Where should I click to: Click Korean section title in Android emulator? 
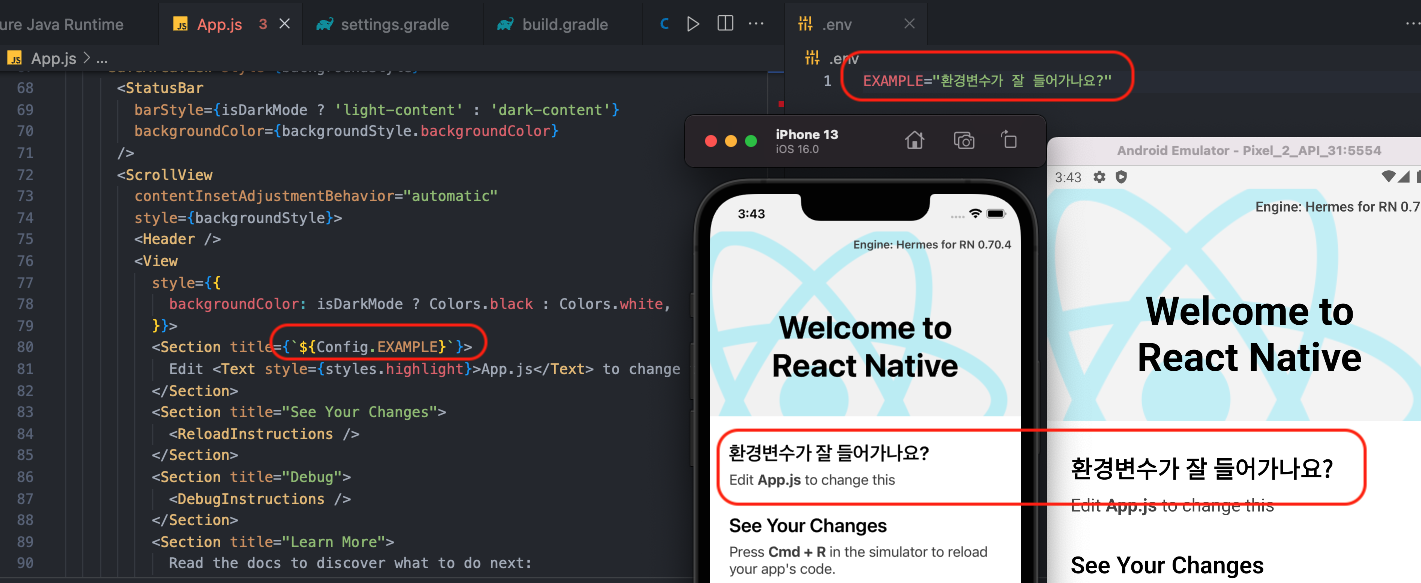coord(1202,469)
